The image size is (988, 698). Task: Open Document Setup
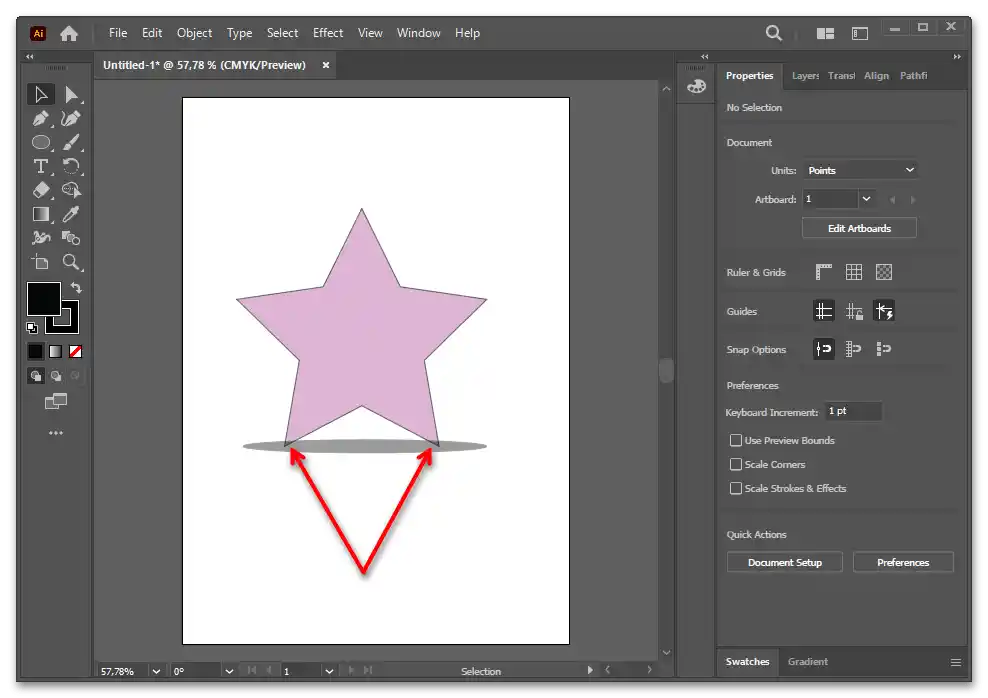[x=784, y=562]
